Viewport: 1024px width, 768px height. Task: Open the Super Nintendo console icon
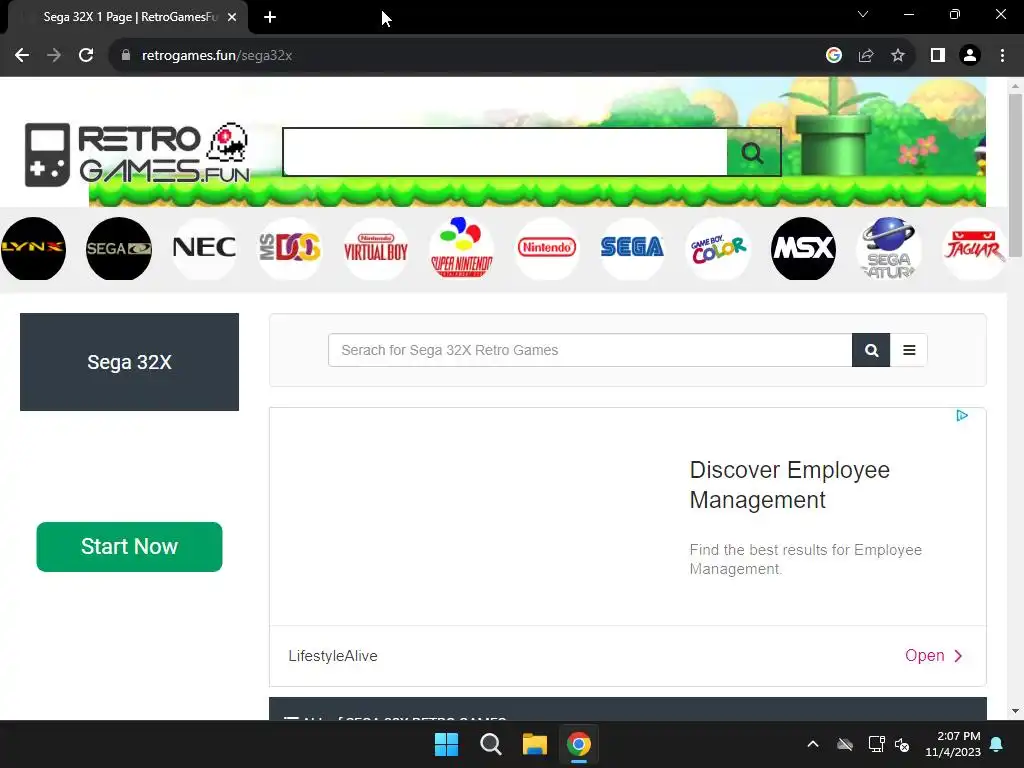[461, 248]
